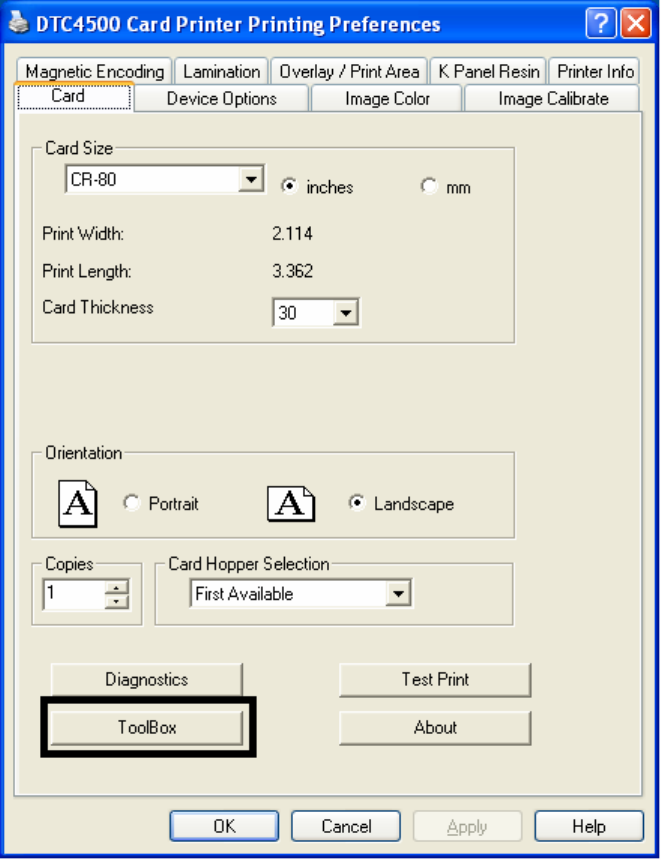The width and height of the screenshot is (661, 860).
Task: Click the Print Length label
Action: coord(87,271)
